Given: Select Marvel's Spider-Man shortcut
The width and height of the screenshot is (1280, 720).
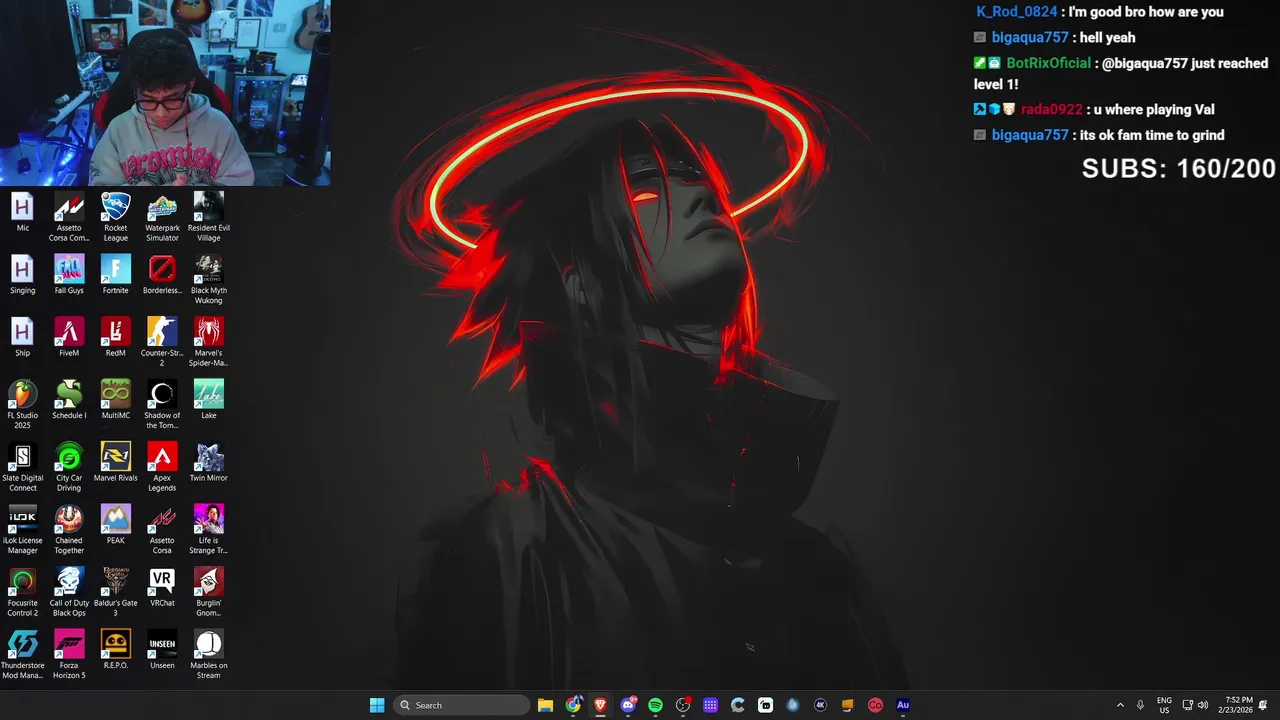Looking at the screenshot, I should click(208, 342).
